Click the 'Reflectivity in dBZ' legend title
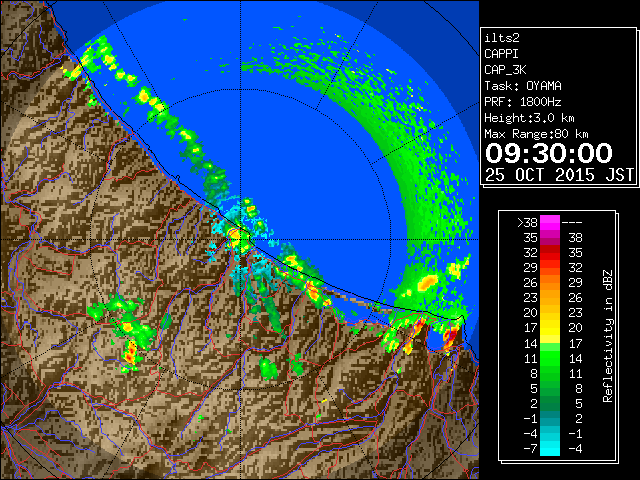This screenshot has height=480, width=640. tap(608, 336)
